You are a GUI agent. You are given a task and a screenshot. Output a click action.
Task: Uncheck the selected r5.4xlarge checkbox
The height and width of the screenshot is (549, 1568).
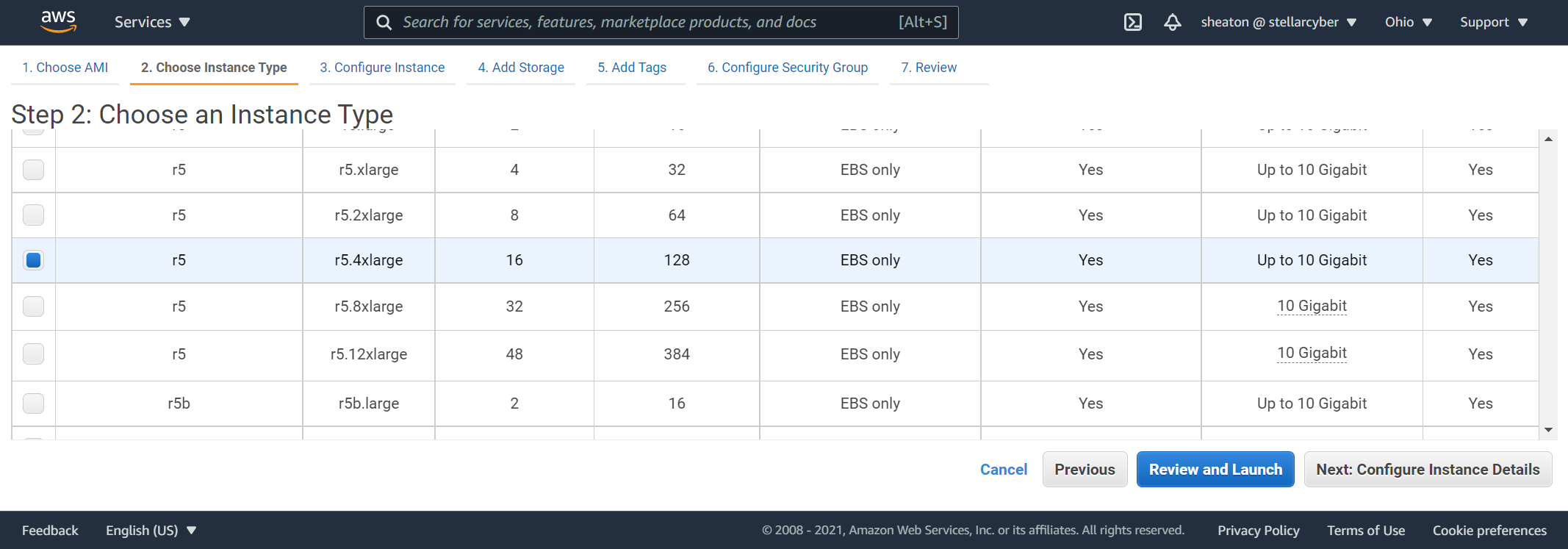(34, 260)
